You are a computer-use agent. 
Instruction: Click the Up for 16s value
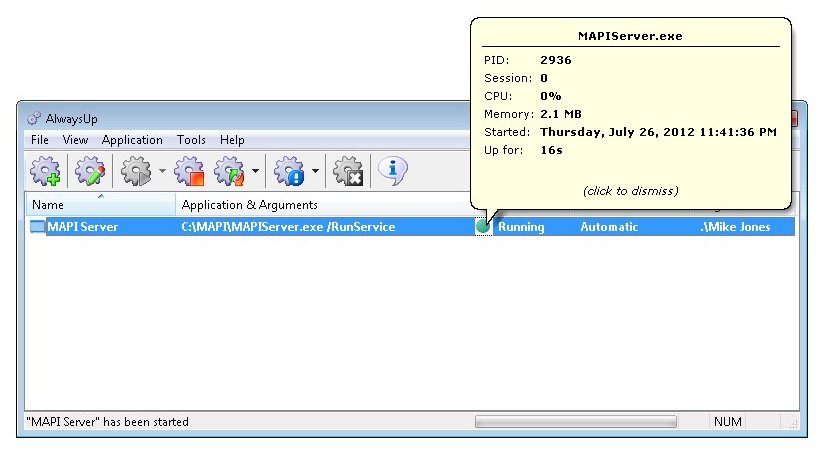[x=551, y=150]
